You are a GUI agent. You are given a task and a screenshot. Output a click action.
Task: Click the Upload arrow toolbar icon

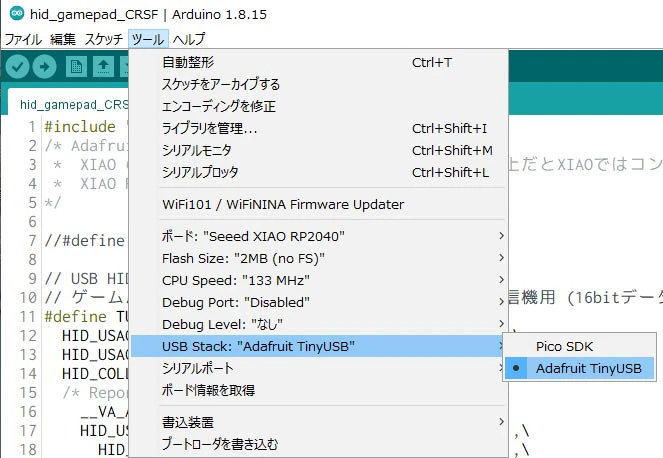pos(44,66)
